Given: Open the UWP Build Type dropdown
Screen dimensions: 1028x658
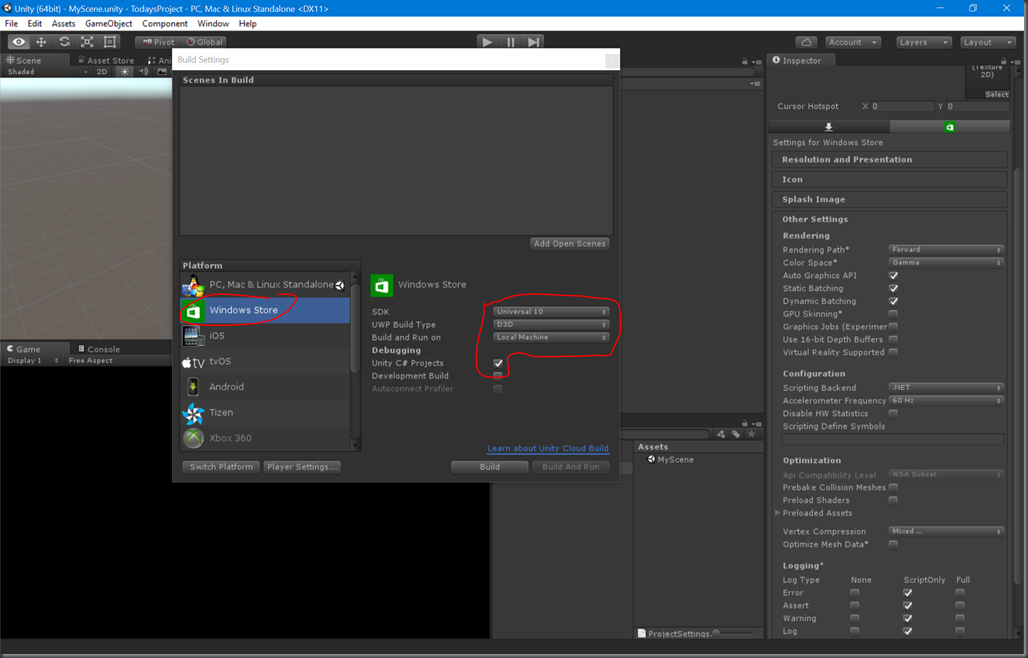Looking at the screenshot, I should pyautogui.click(x=551, y=324).
